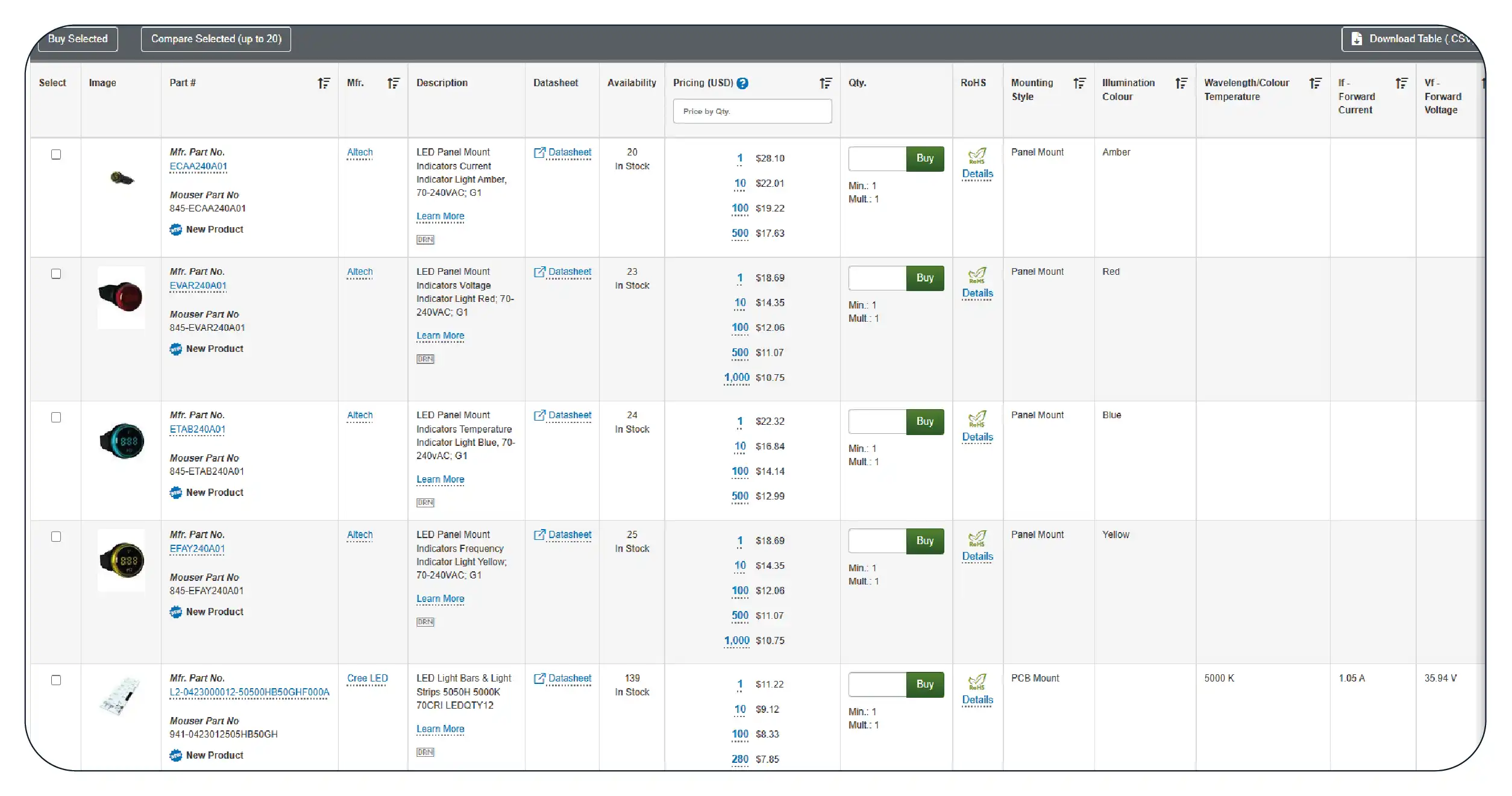Click the Pricing help question mark icon
This screenshot has height=796, width=1512.
[x=742, y=83]
